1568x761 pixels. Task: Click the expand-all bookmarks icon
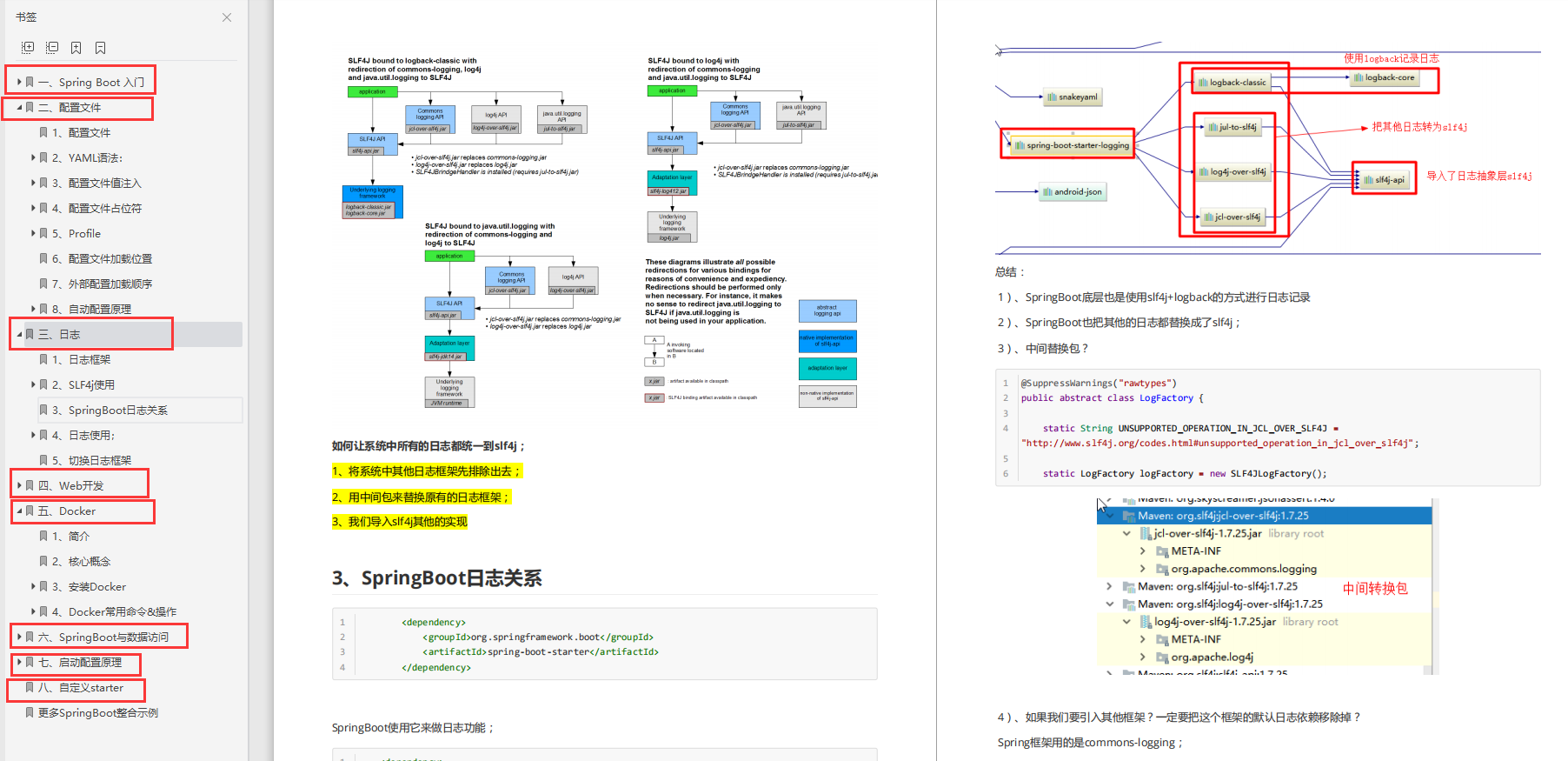28,48
